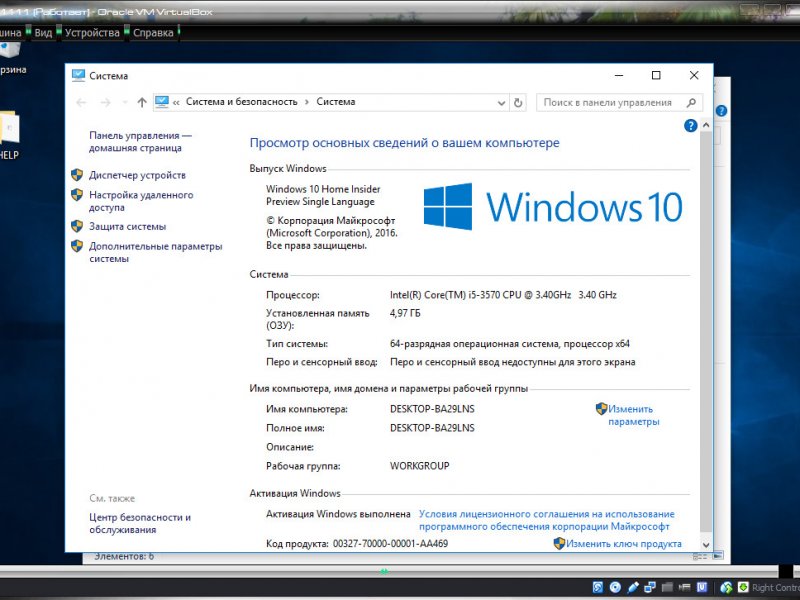
Task: Open Дополнительные параметры системы
Action: [x=156, y=253]
